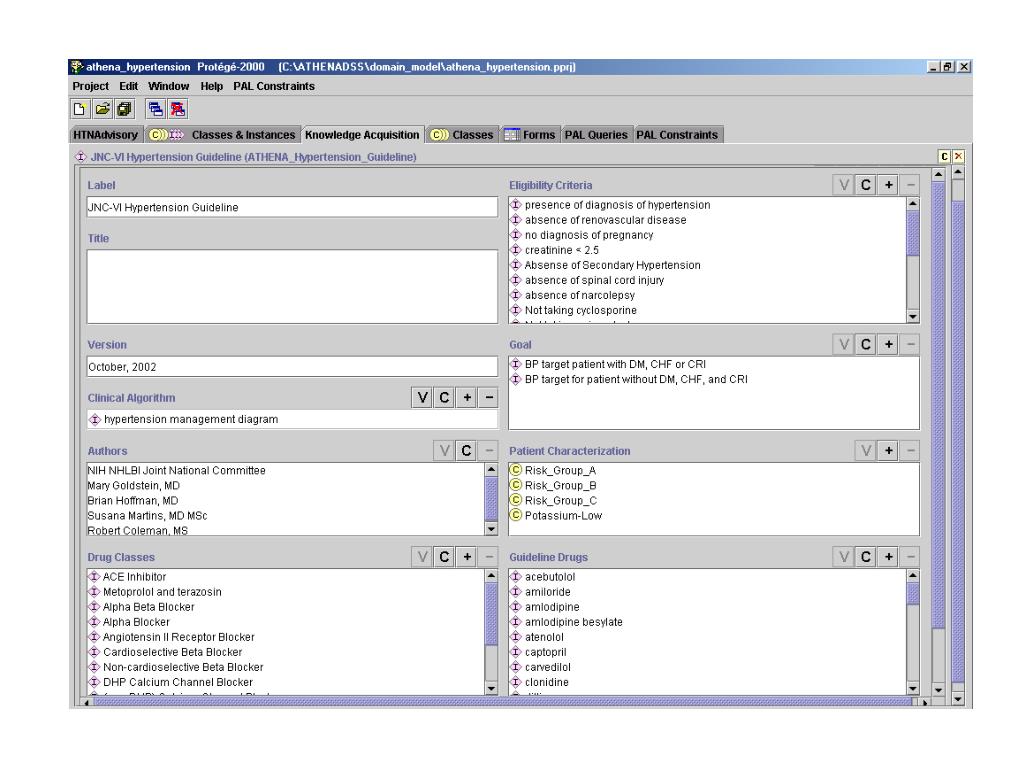Click the plus add button for Eligibility Criteria
The height and width of the screenshot is (768, 1024).
tap(888, 185)
